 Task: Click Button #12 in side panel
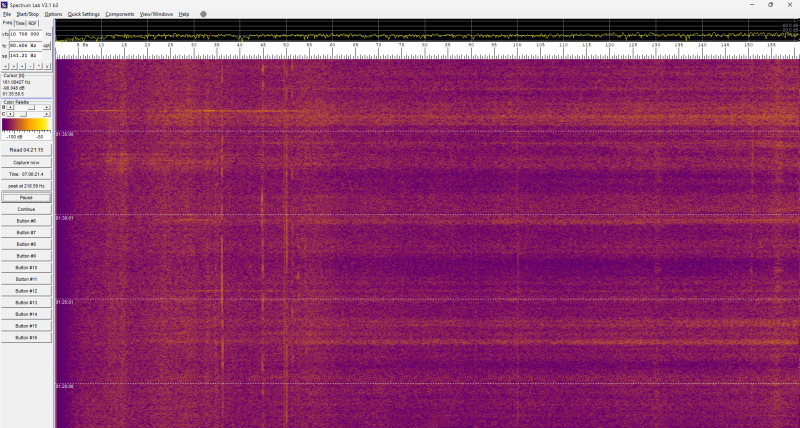pyautogui.click(x=26, y=291)
